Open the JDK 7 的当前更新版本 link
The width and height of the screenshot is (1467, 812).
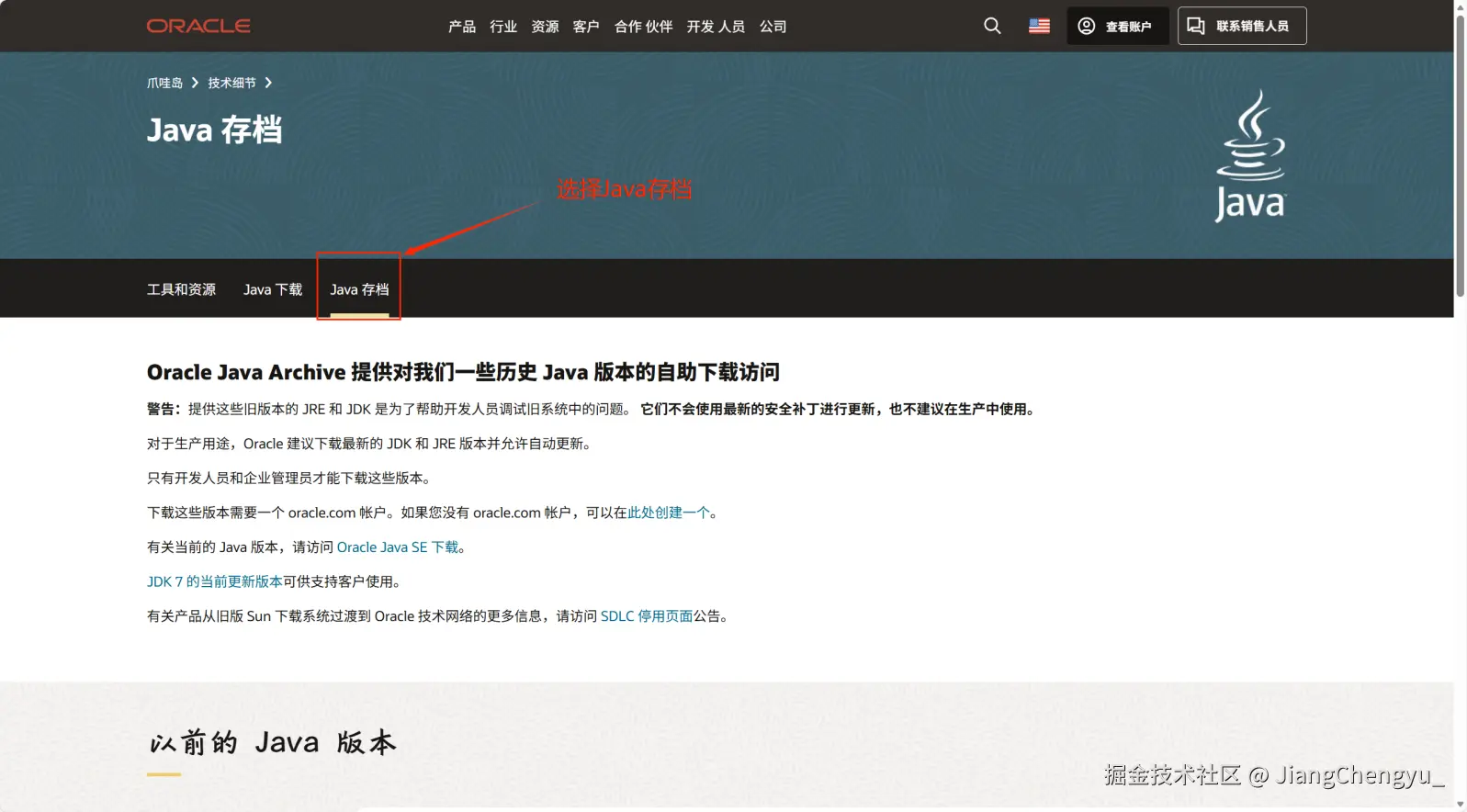coord(215,581)
